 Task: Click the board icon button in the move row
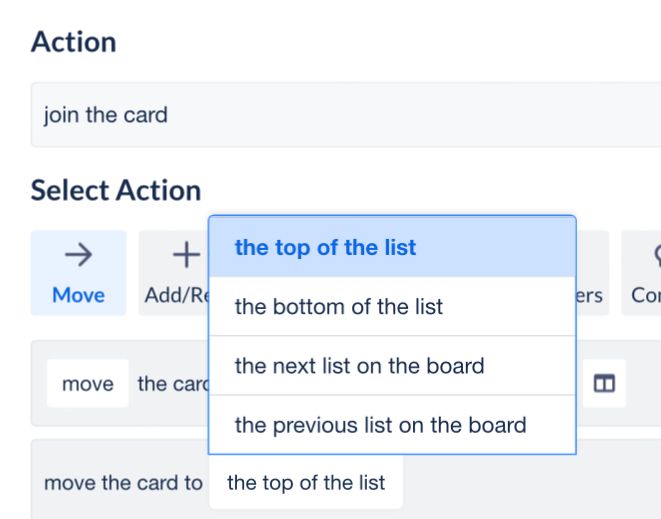pyautogui.click(x=604, y=383)
